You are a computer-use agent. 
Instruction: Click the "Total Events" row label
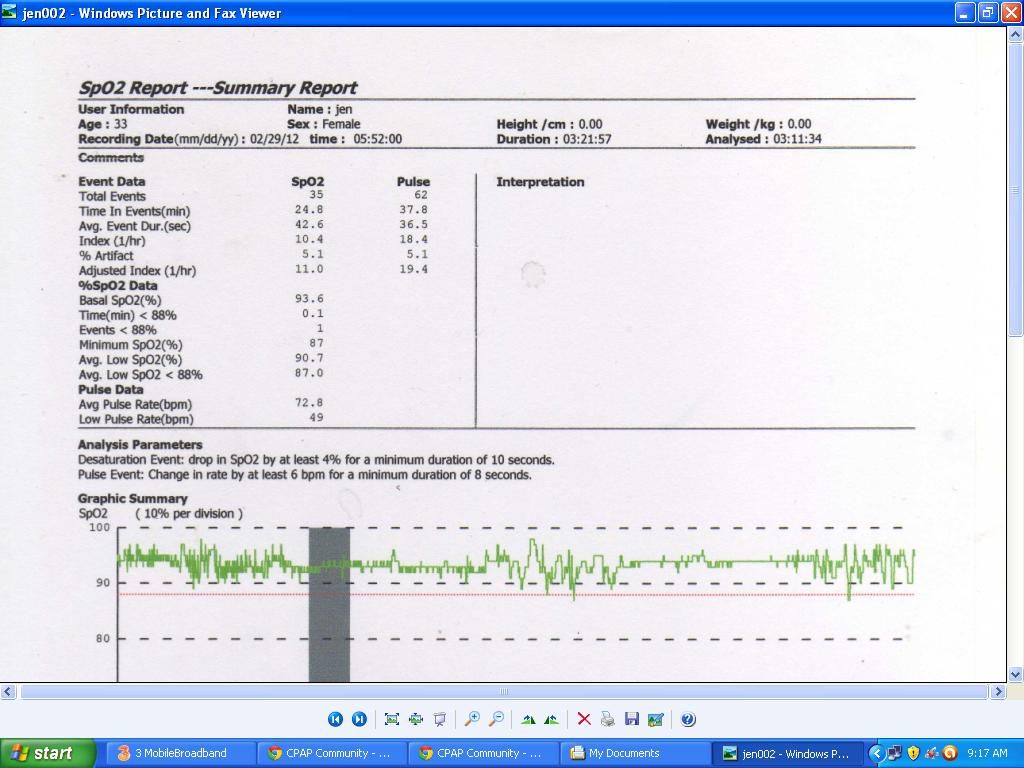coord(112,196)
